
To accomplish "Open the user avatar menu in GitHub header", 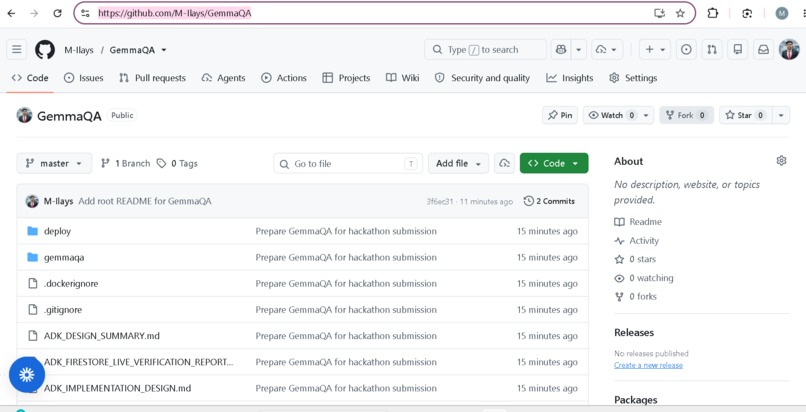I will (x=789, y=50).
